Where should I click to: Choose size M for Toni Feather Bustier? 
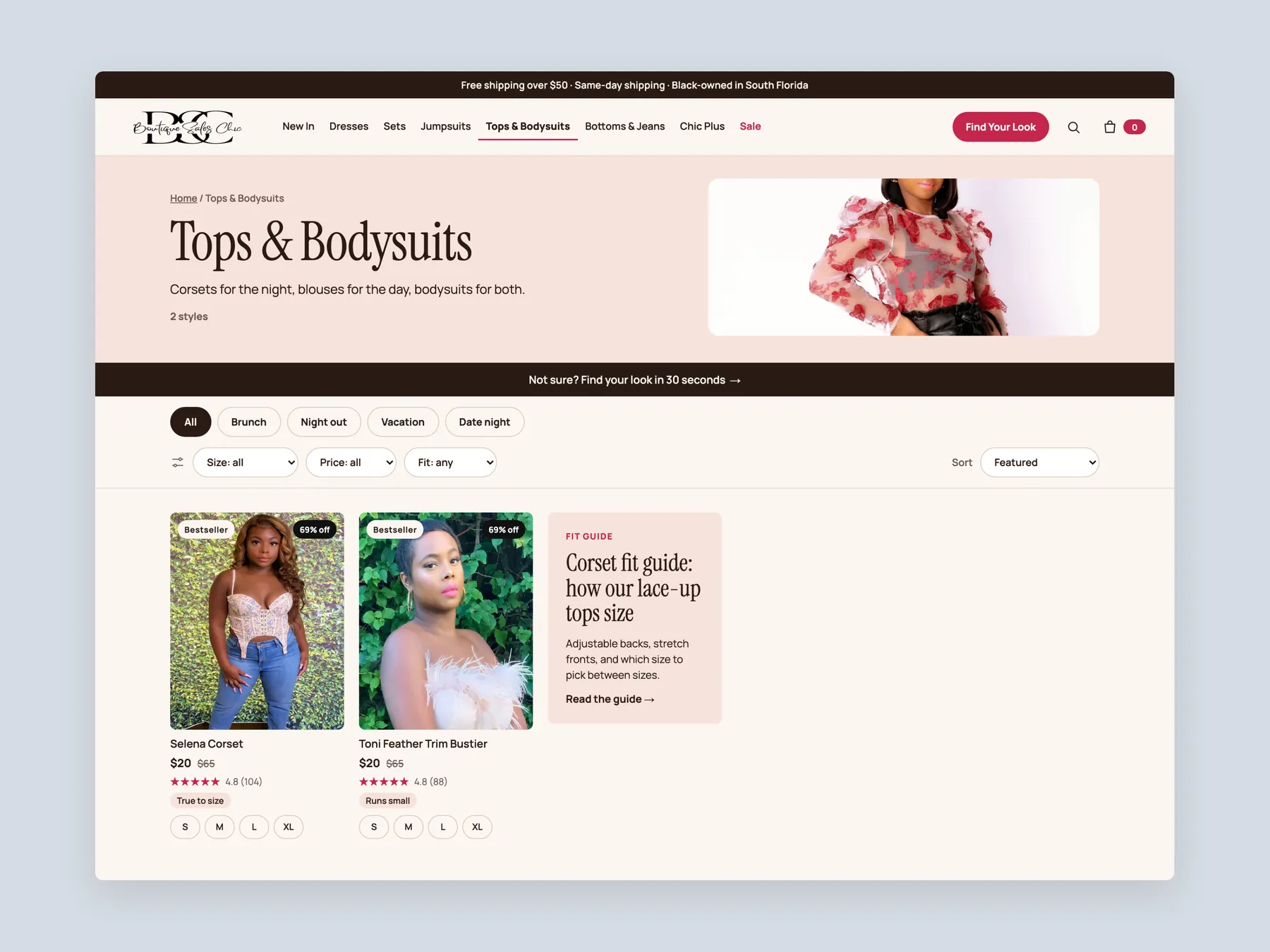pos(409,826)
